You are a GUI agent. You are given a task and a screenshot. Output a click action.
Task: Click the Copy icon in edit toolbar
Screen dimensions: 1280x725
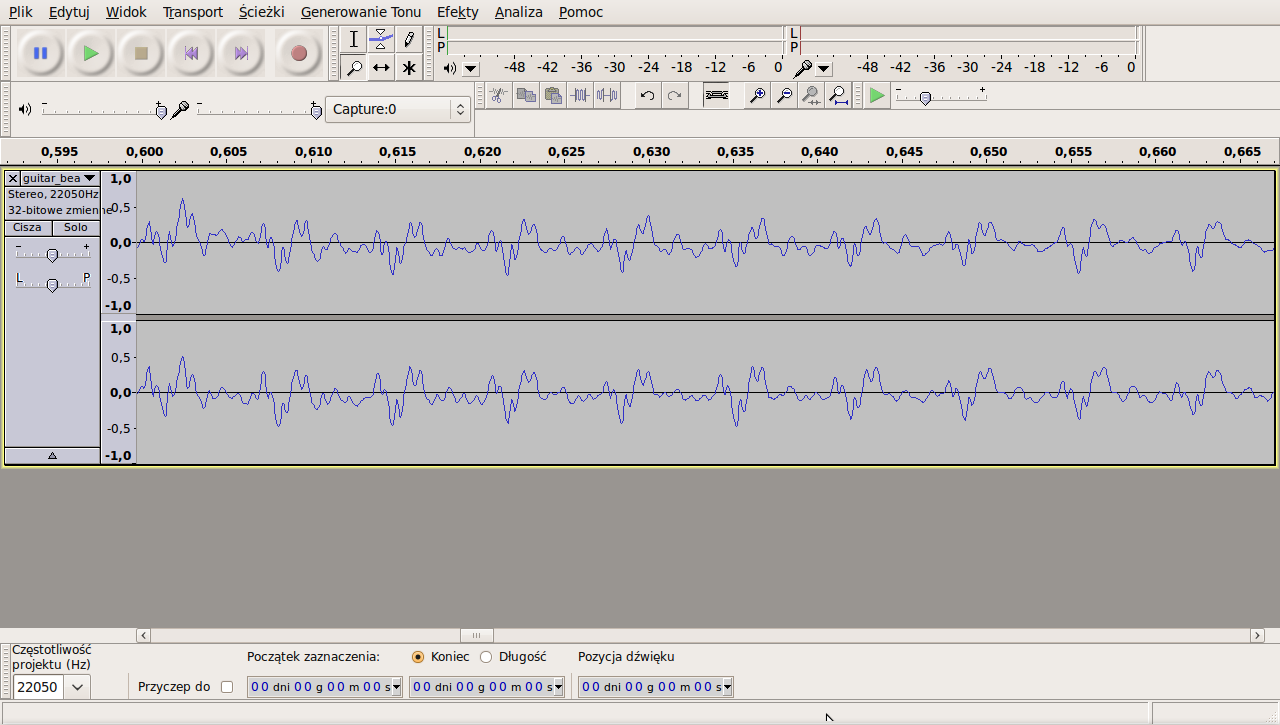(525, 96)
